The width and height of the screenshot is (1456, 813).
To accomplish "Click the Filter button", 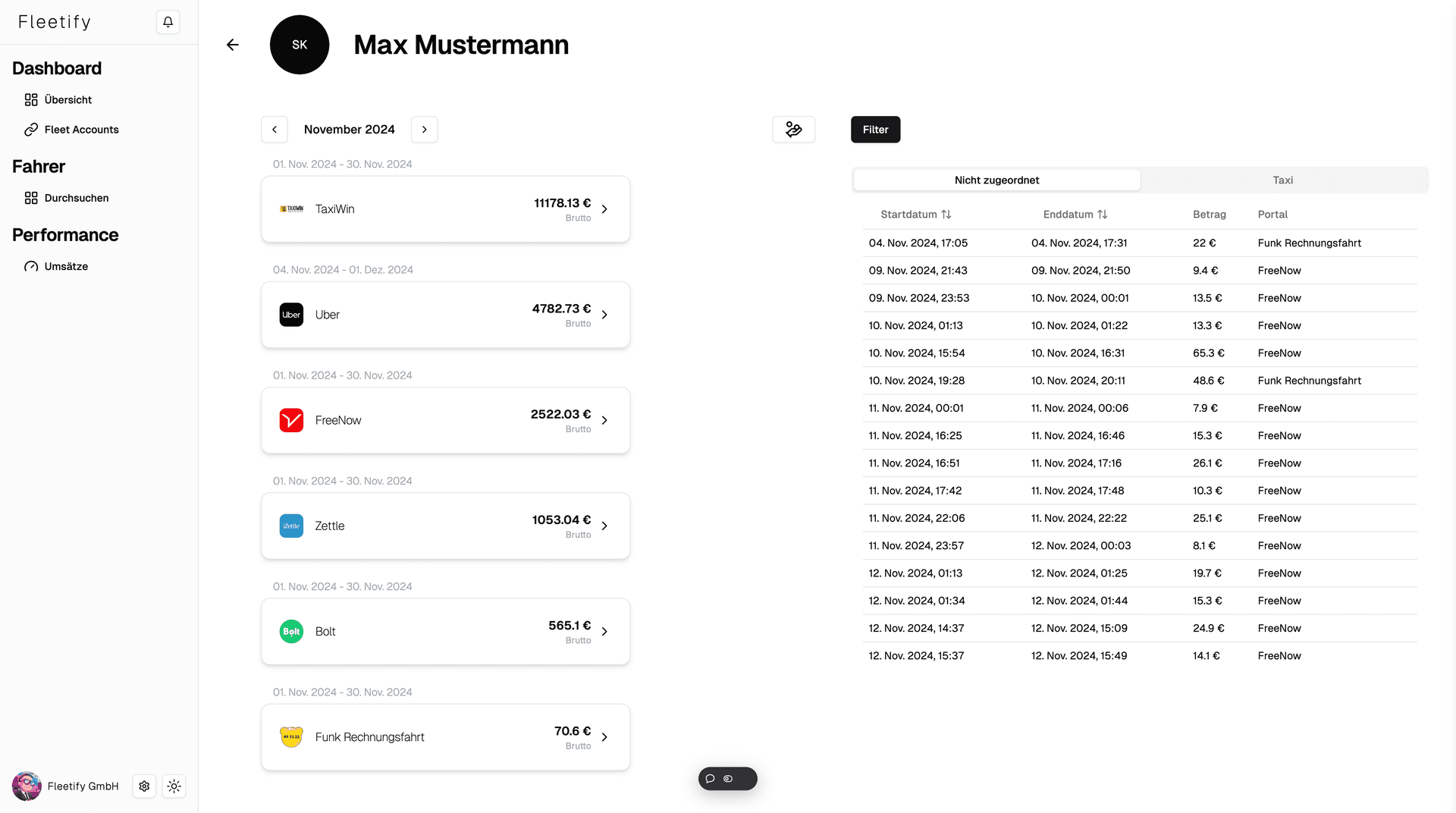I will [x=875, y=130].
